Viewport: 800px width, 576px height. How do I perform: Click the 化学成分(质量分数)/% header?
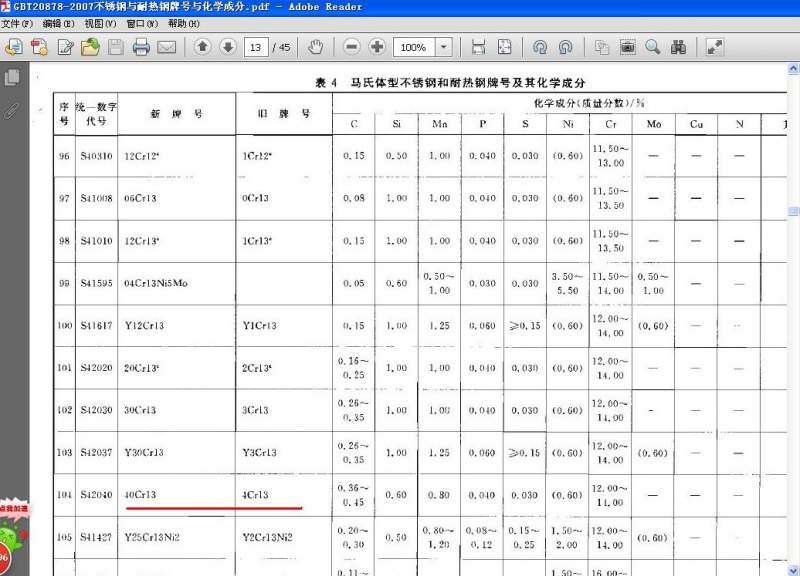click(589, 103)
